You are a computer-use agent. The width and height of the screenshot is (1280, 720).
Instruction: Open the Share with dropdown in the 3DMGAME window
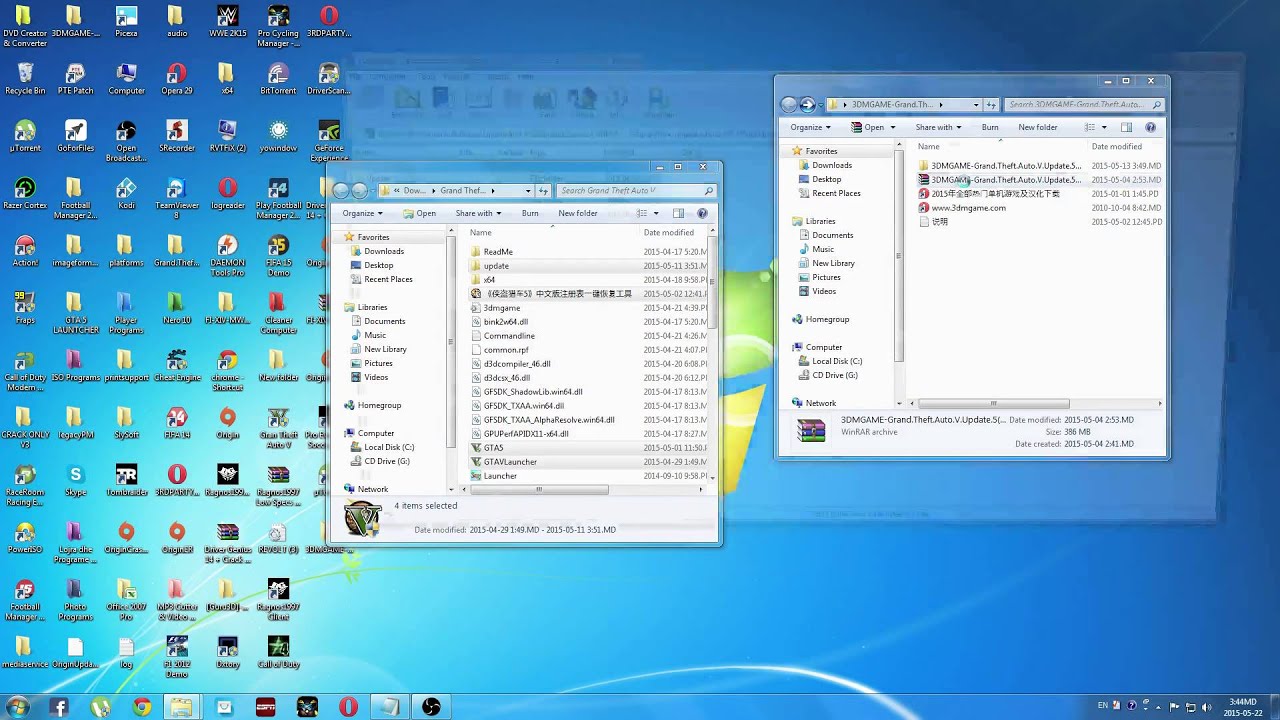(x=938, y=127)
